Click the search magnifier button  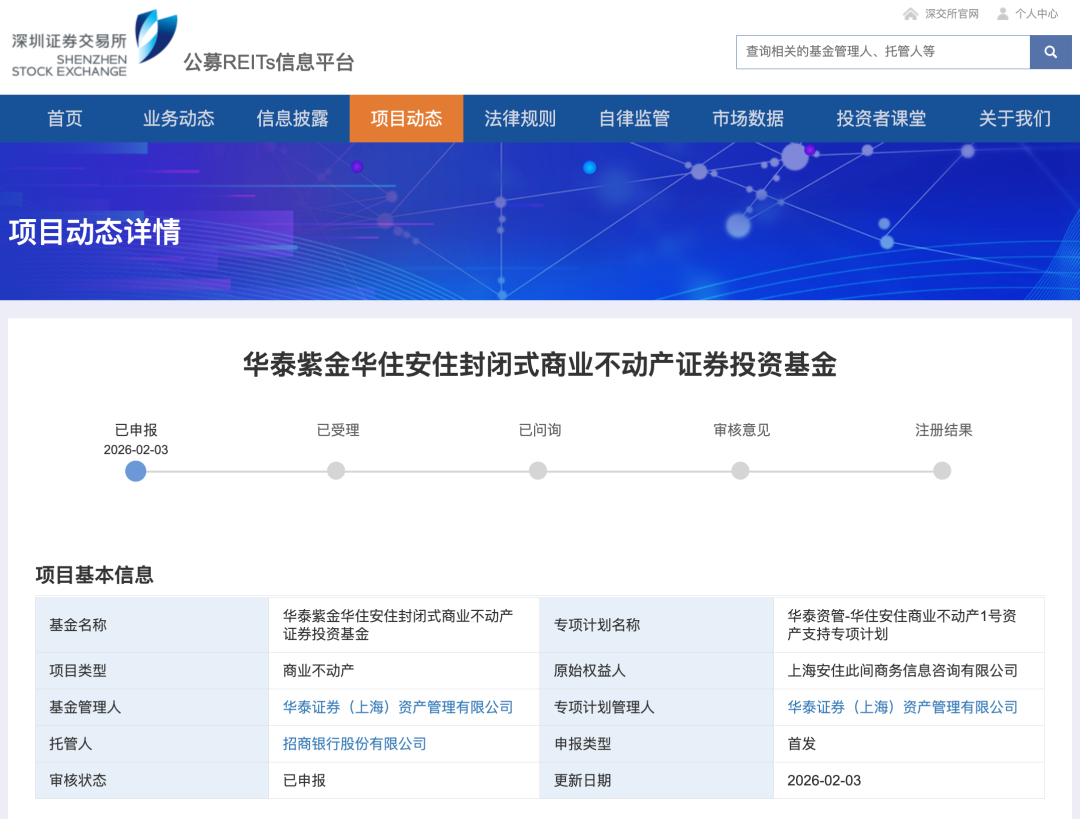[x=1050, y=52]
